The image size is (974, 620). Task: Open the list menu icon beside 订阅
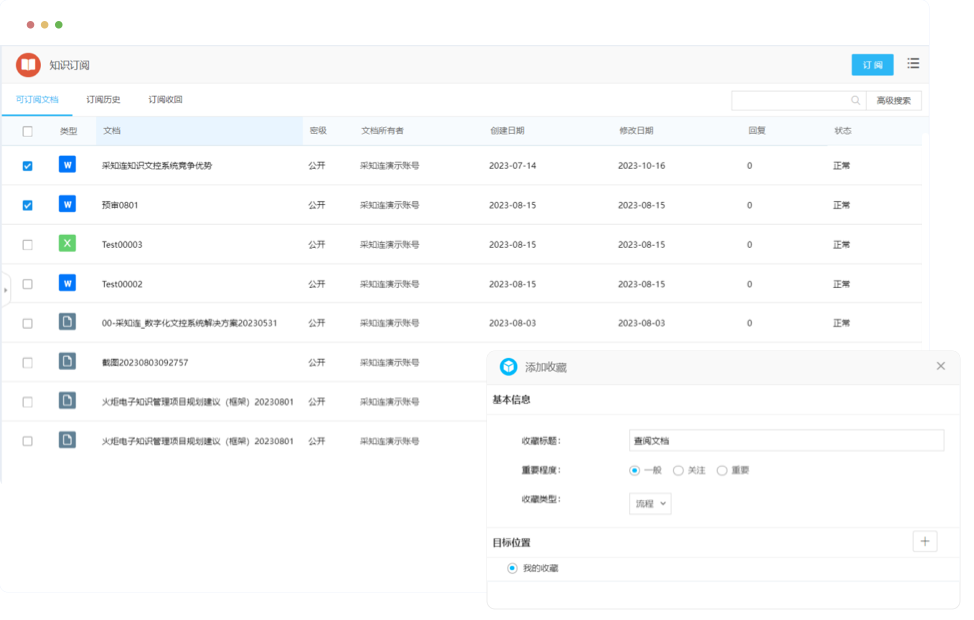(913, 64)
